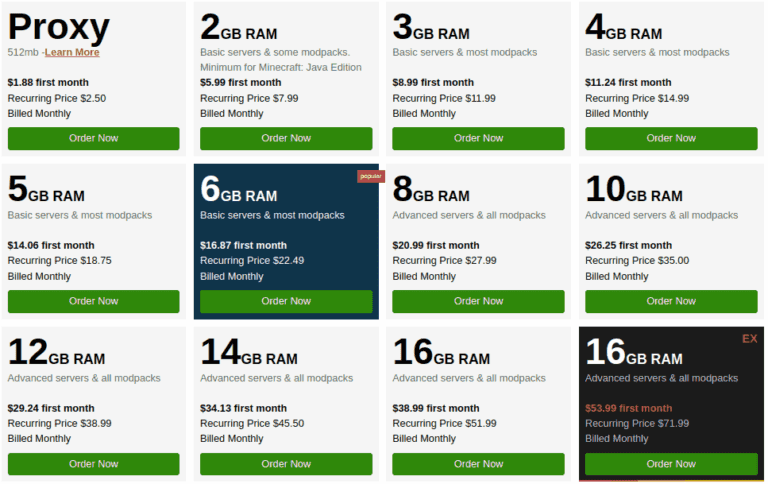Click Recurring Price $71.99 text

tap(637, 423)
